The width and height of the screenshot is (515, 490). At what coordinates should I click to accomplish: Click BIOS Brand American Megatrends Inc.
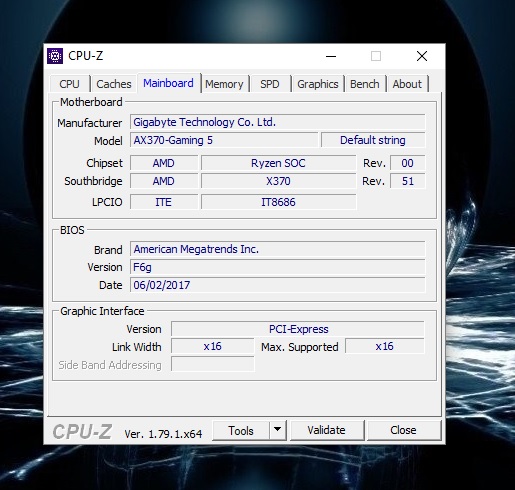coord(277,249)
